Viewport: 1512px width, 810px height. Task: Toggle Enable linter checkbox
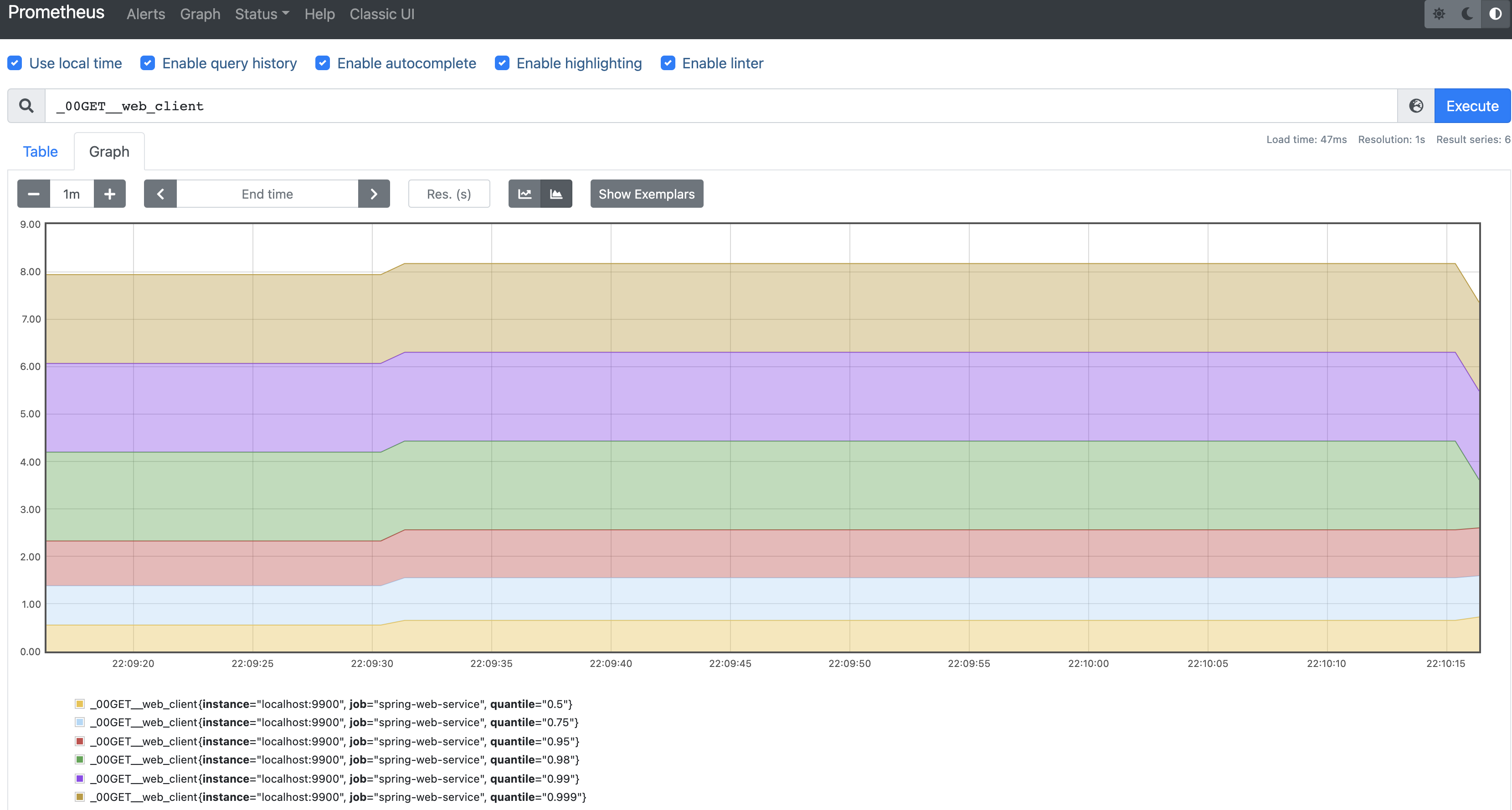coord(668,63)
